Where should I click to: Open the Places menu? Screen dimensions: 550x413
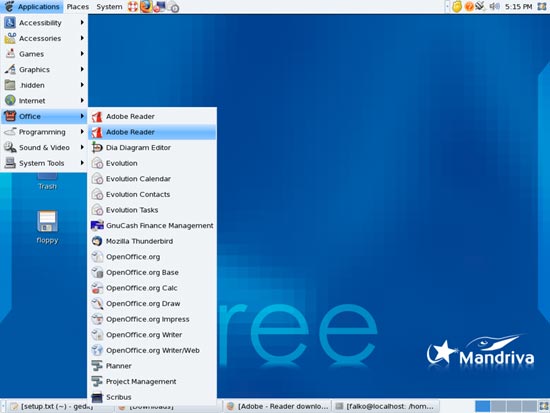78,7
